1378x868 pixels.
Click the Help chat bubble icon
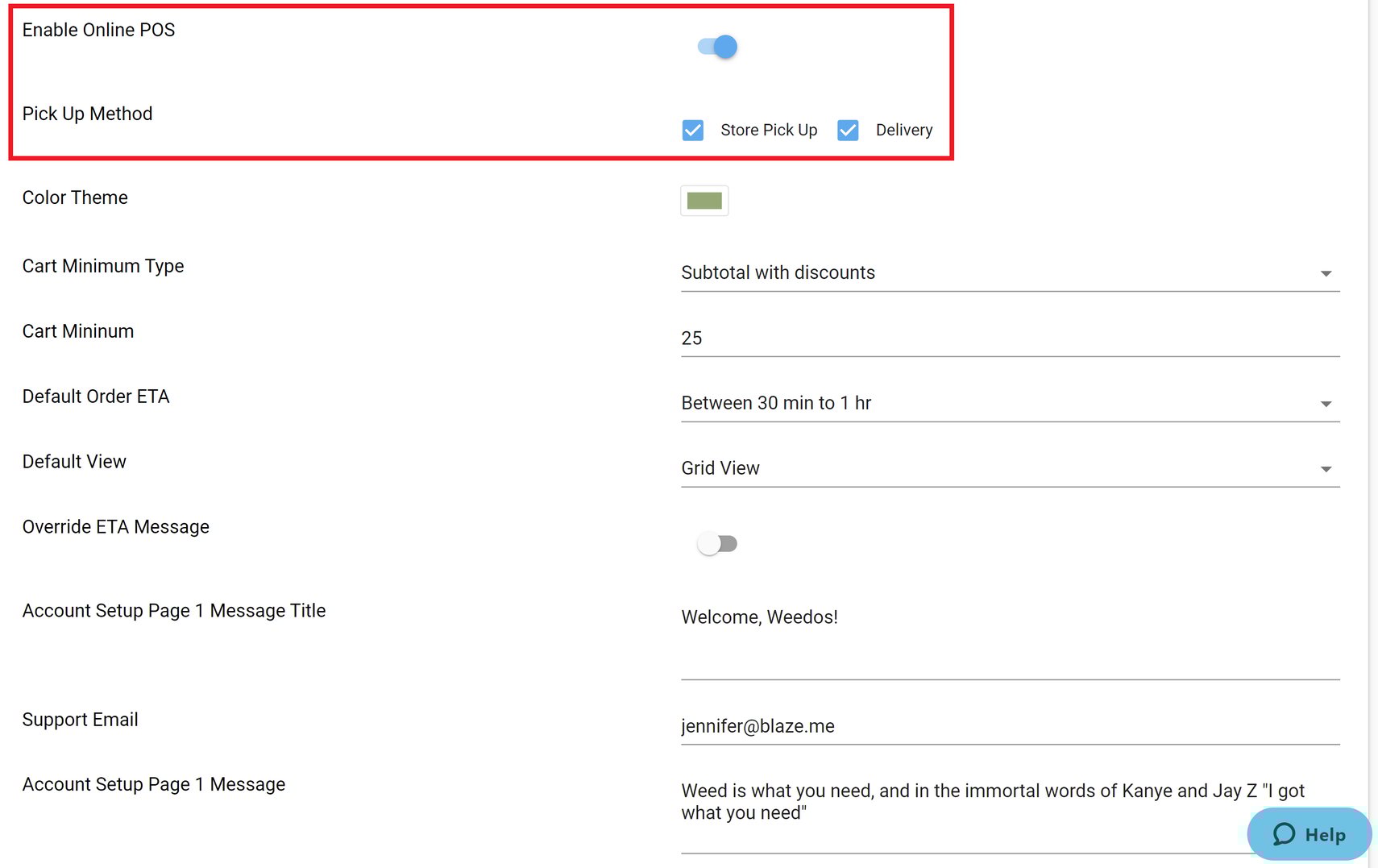pyautogui.click(x=1284, y=834)
